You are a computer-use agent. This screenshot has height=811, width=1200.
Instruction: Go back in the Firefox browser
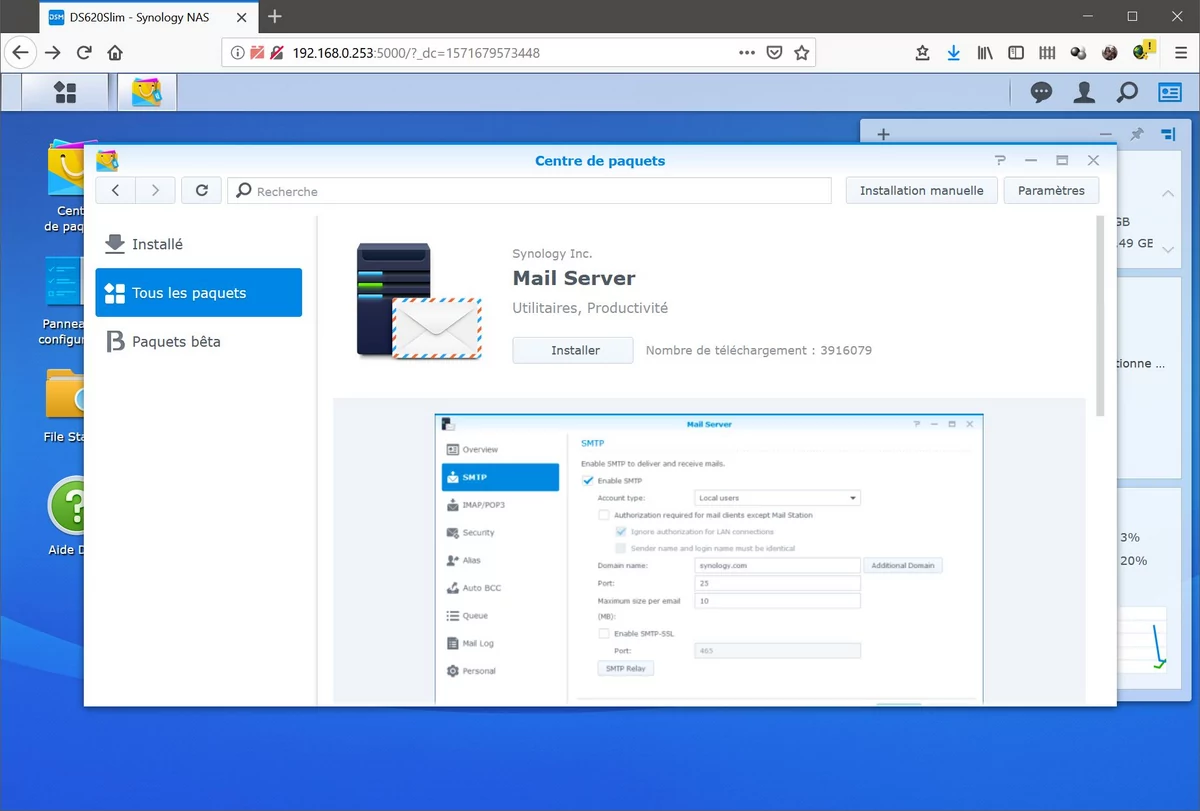point(20,53)
